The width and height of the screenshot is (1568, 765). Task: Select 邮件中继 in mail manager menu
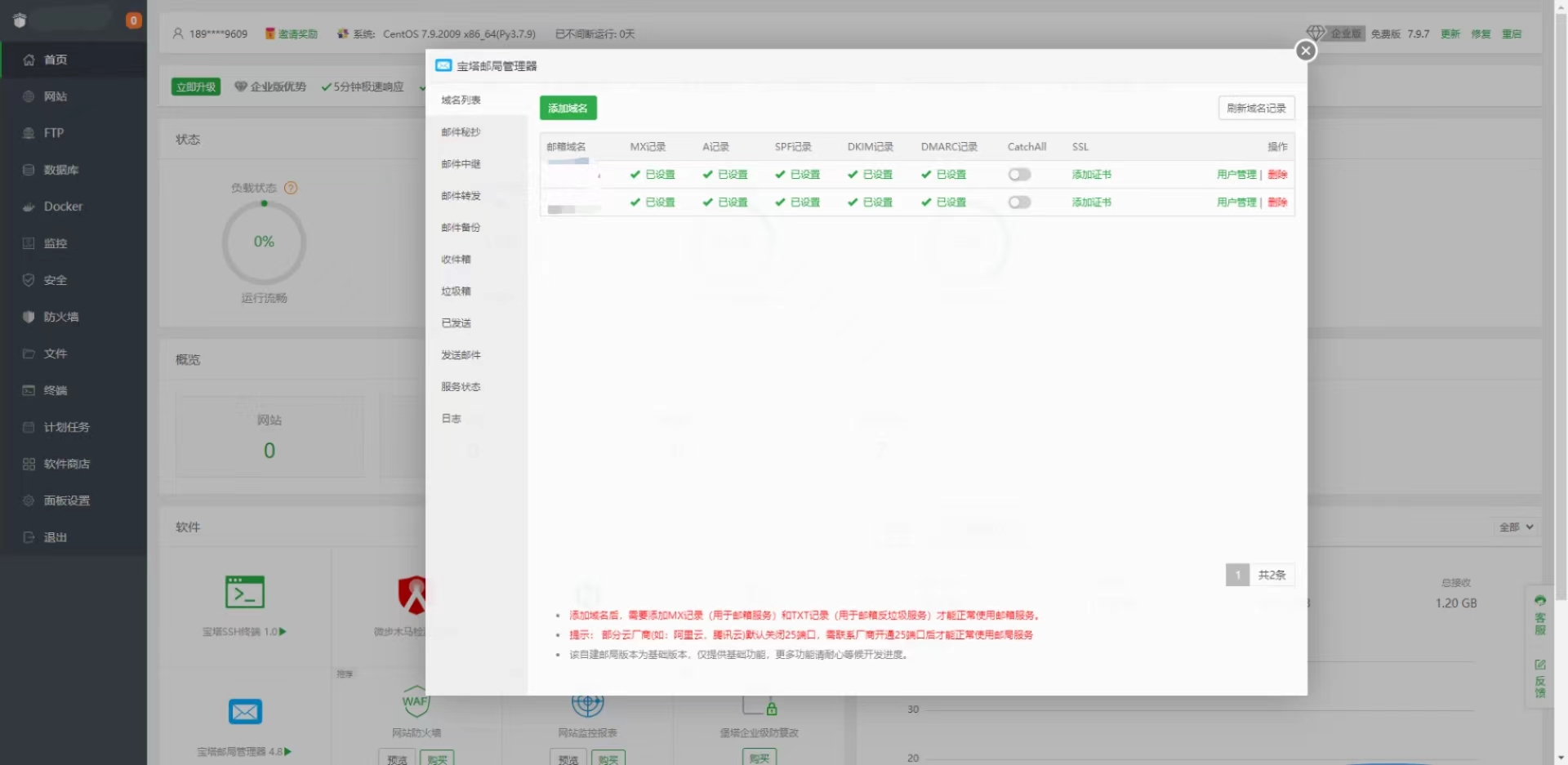(x=461, y=164)
